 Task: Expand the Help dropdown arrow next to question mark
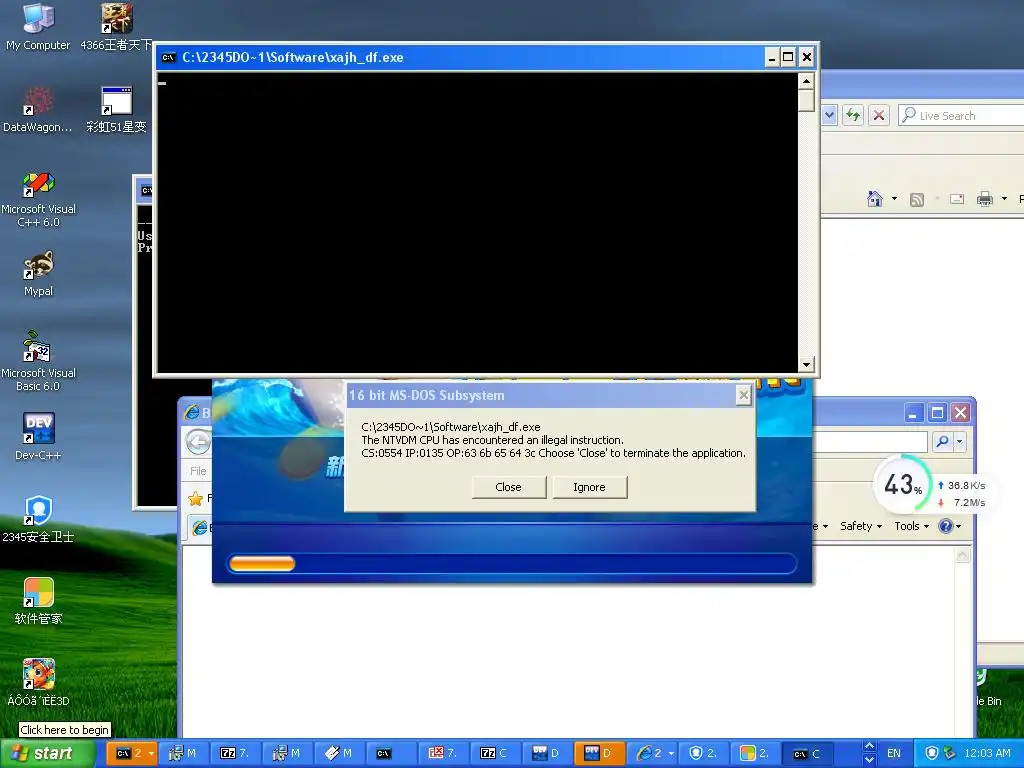pos(958,526)
